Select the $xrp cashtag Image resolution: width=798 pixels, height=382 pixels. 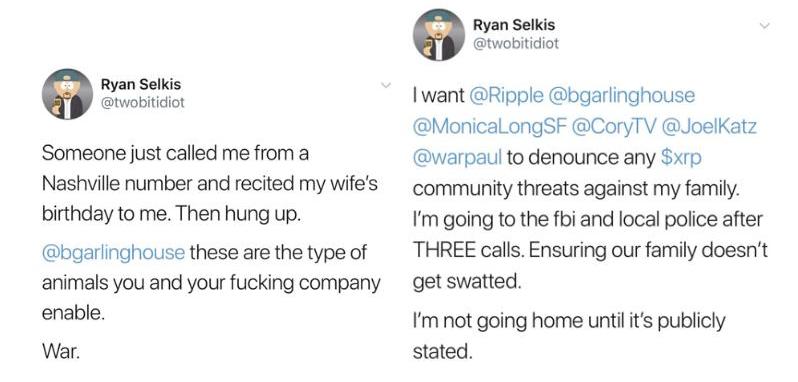pos(681,158)
